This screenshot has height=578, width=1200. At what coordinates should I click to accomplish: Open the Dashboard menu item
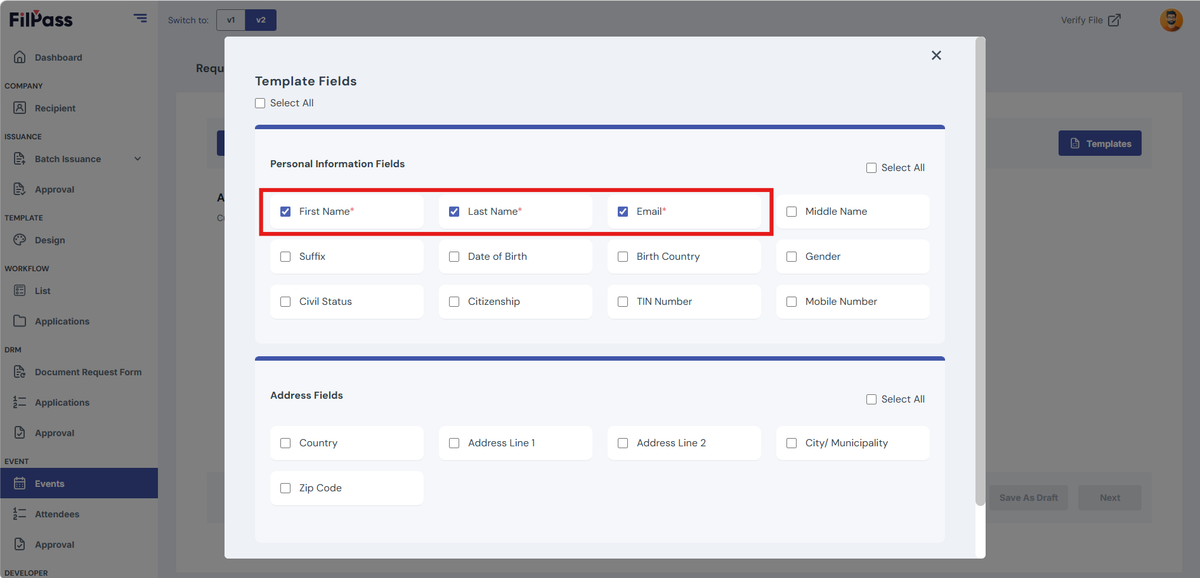point(79,57)
